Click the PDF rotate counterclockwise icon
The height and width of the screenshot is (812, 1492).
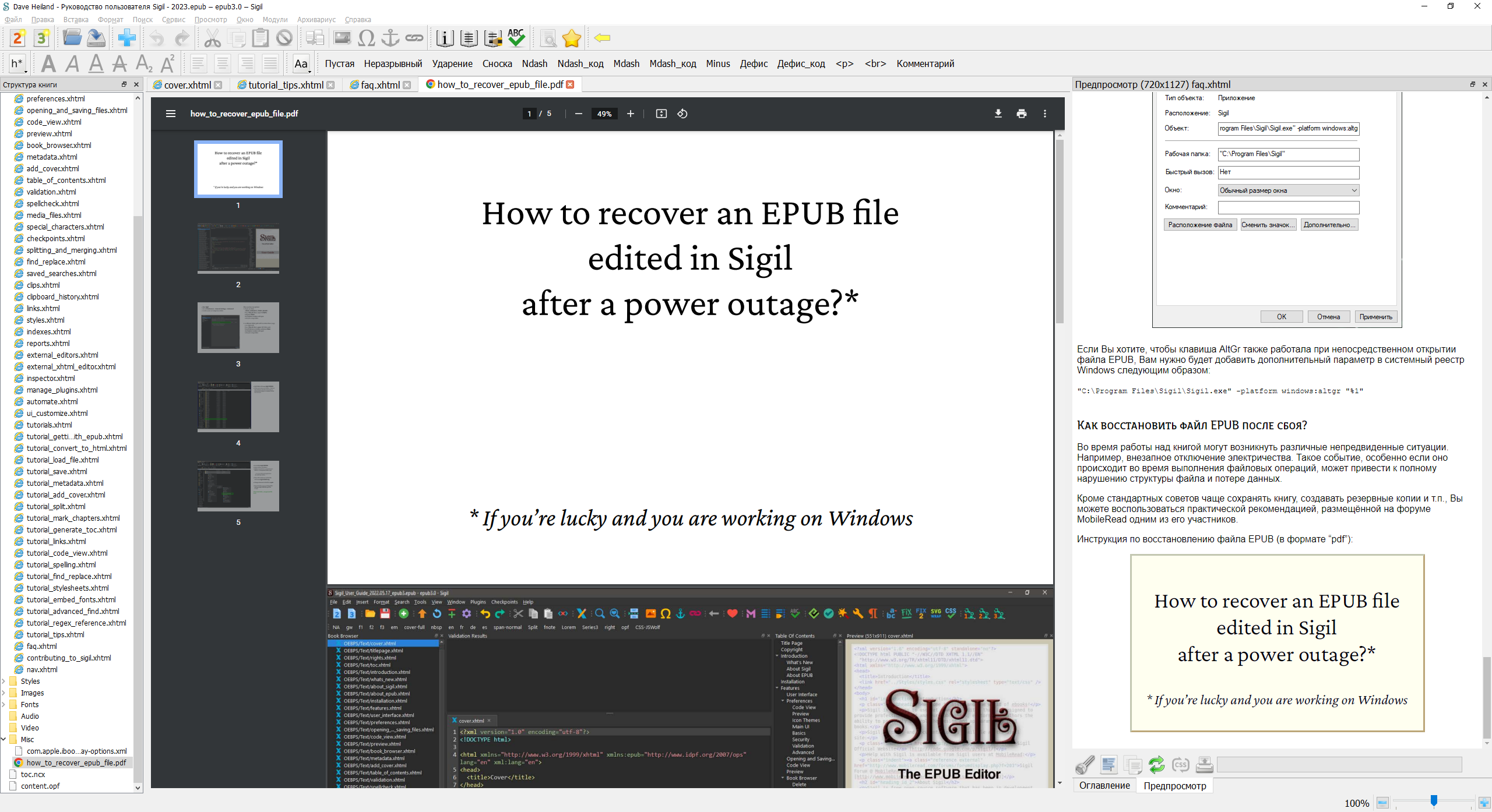point(682,114)
